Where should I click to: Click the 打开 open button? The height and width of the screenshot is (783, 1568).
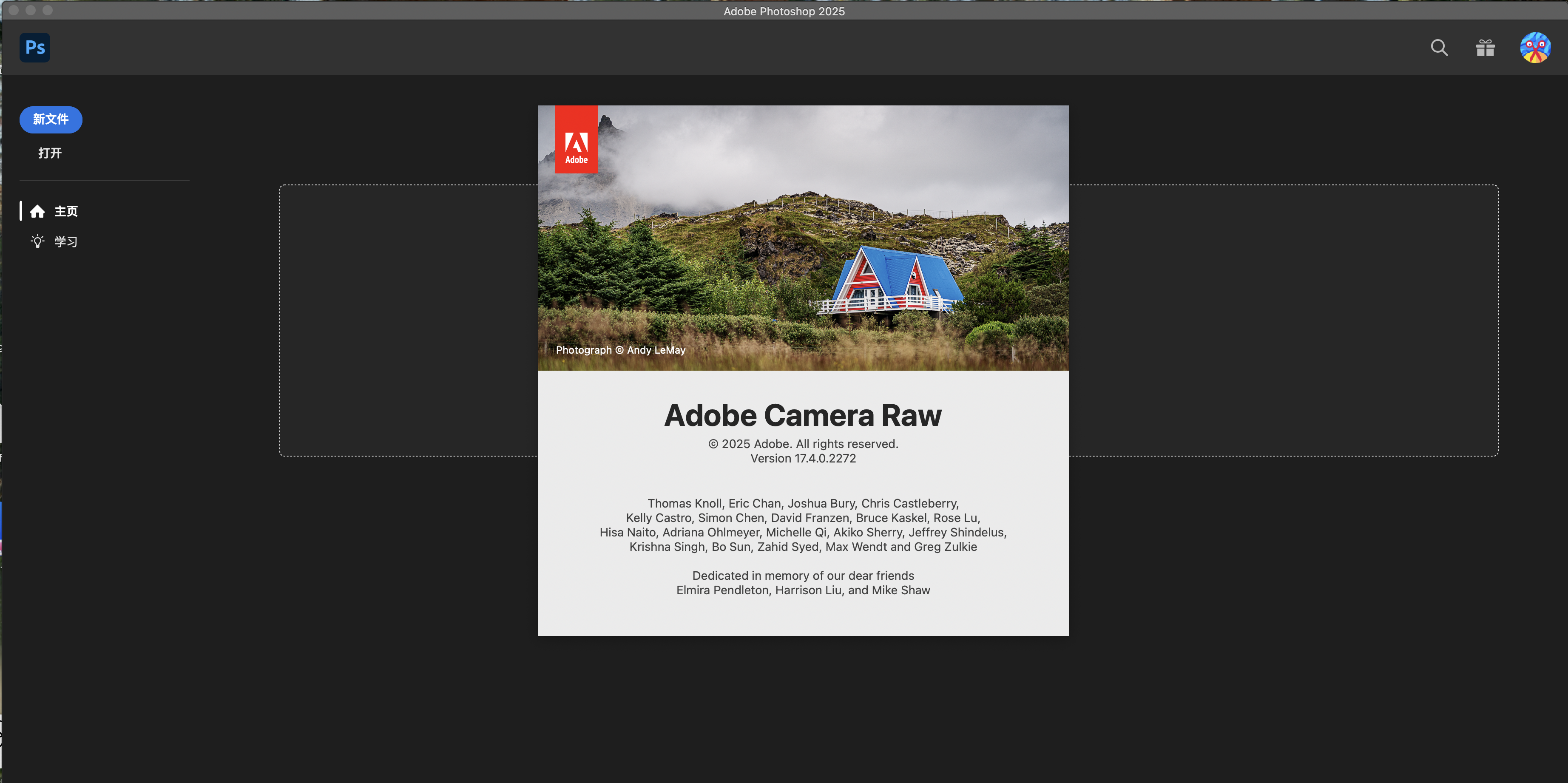50,153
